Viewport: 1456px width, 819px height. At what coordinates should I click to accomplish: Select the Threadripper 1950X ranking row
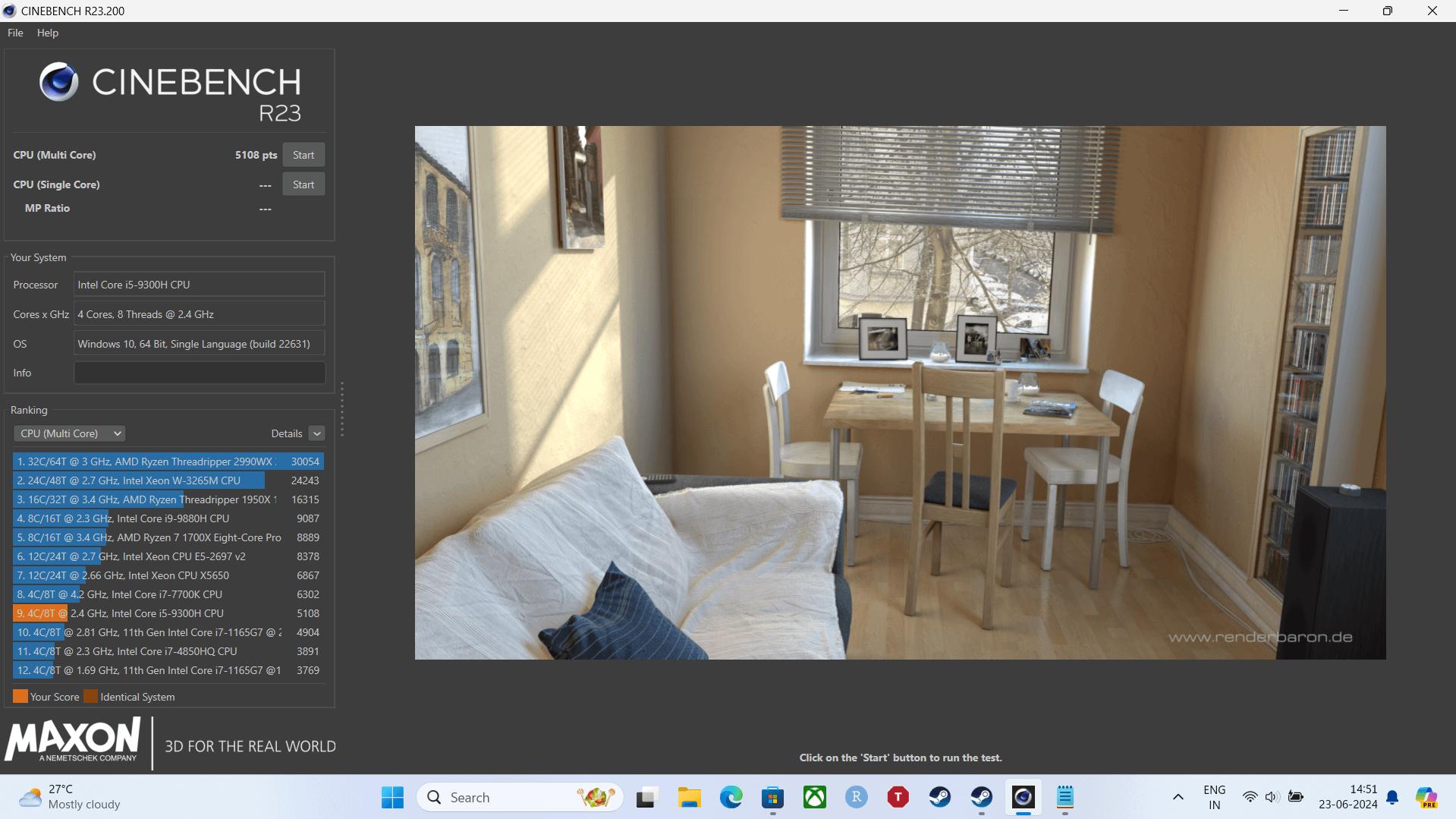coord(168,499)
